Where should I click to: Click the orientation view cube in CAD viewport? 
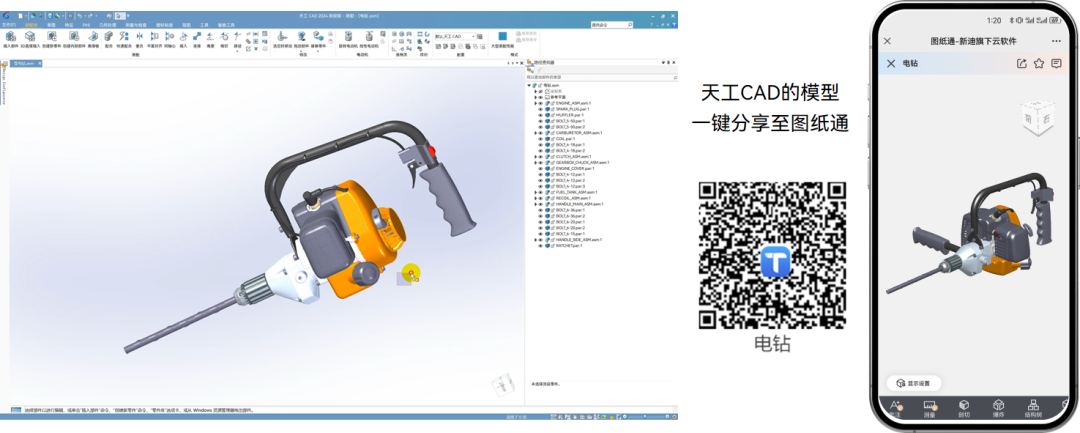pos(504,386)
